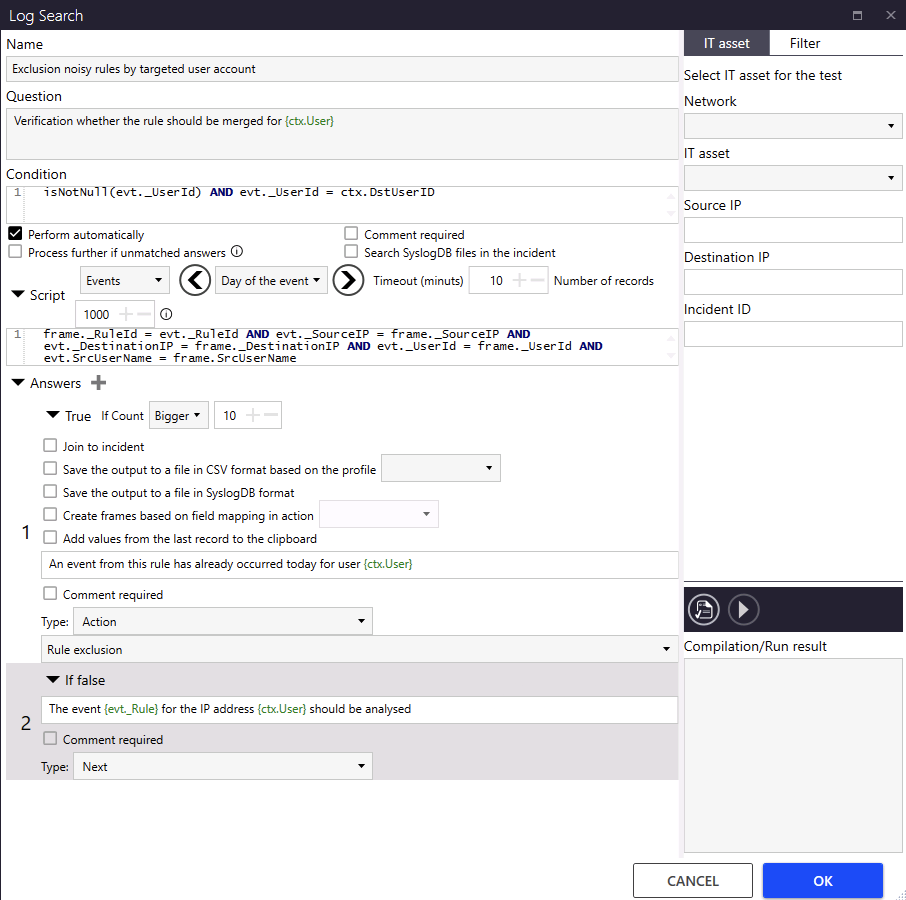
Task: Click the compile script icon
Action: coord(703,609)
